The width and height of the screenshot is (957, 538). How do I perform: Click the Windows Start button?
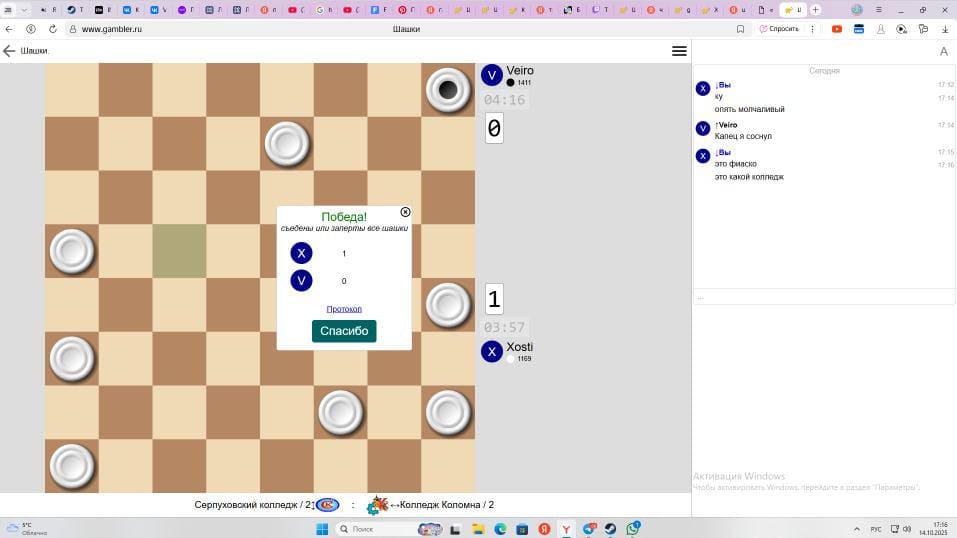tap(322, 529)
